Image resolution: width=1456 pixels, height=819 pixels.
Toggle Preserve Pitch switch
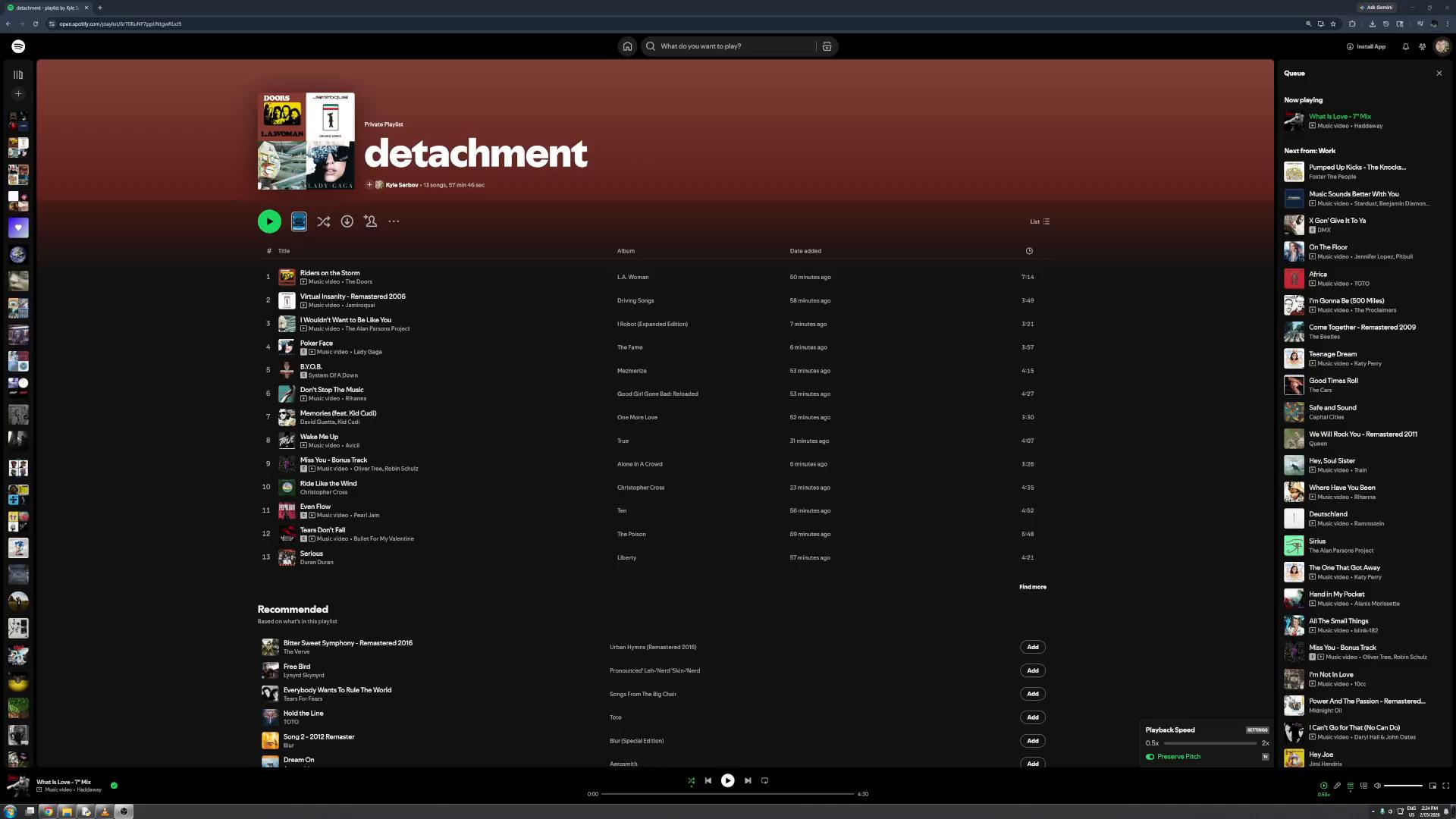point(1150,757)
